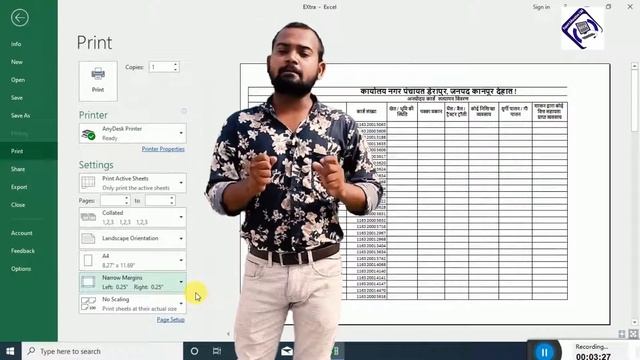Click the Show Margins icon under the preview
Viewport: 640px width, 360px height.
[x=622, y=334]
